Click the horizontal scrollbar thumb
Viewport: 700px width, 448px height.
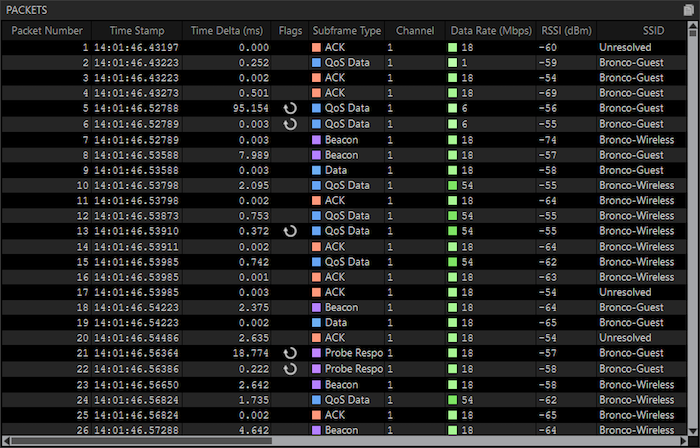point(142,441)
